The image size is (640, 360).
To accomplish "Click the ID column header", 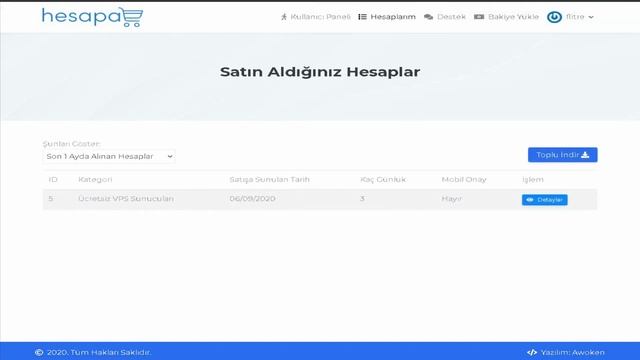I will tap(53, 179).
